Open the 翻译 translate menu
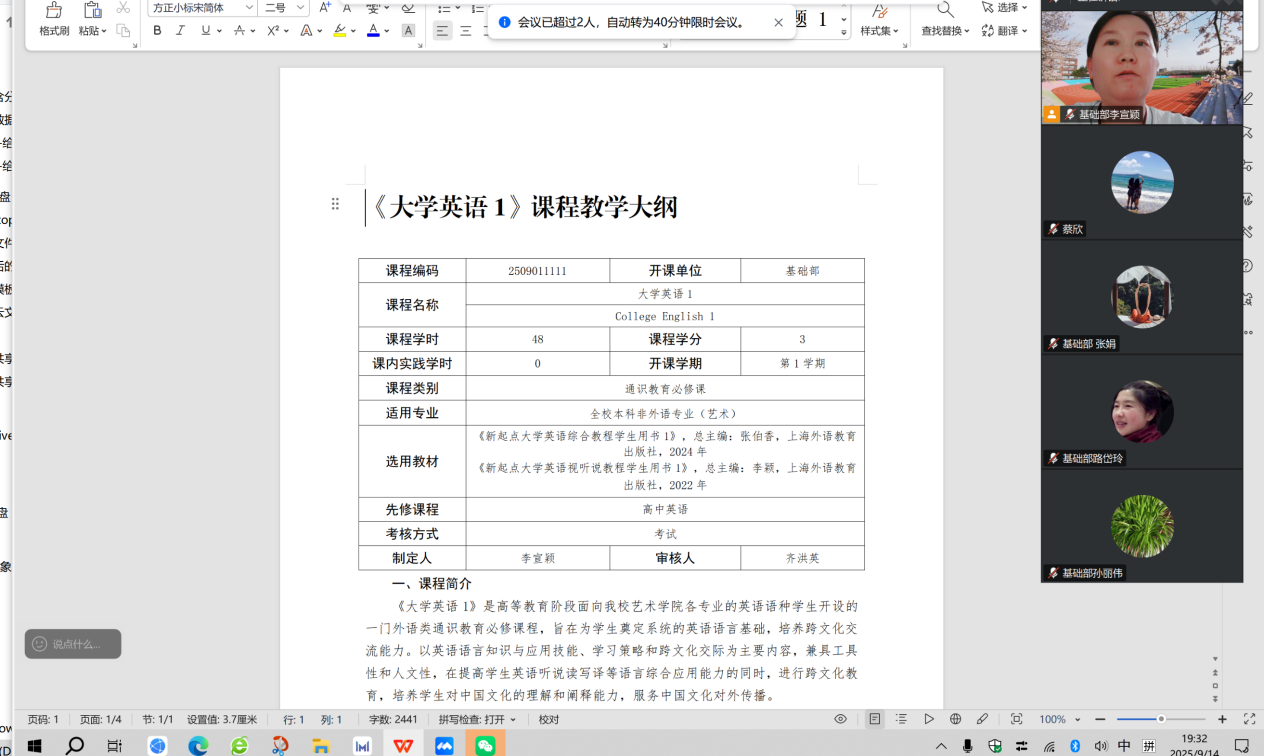Viewport: 1264px width, 756px height. point(1005,31)
